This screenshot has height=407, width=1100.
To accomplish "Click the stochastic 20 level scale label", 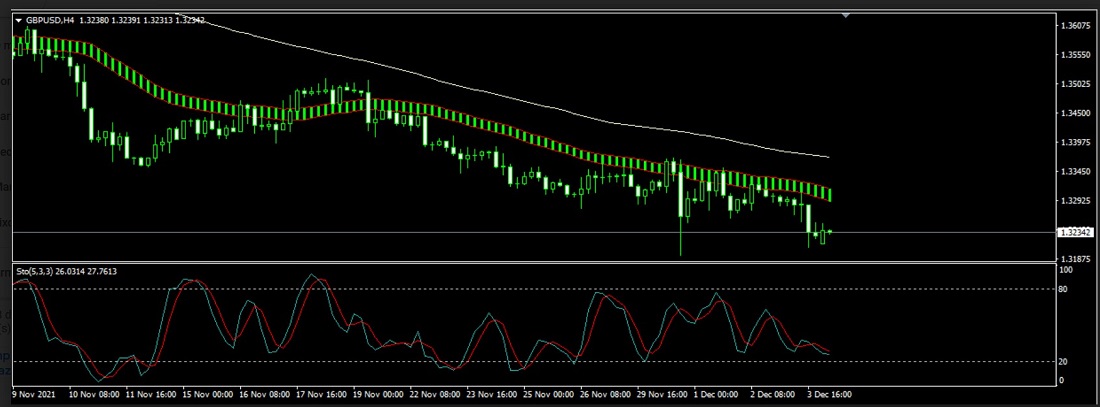I will (x=1065, y=361).
